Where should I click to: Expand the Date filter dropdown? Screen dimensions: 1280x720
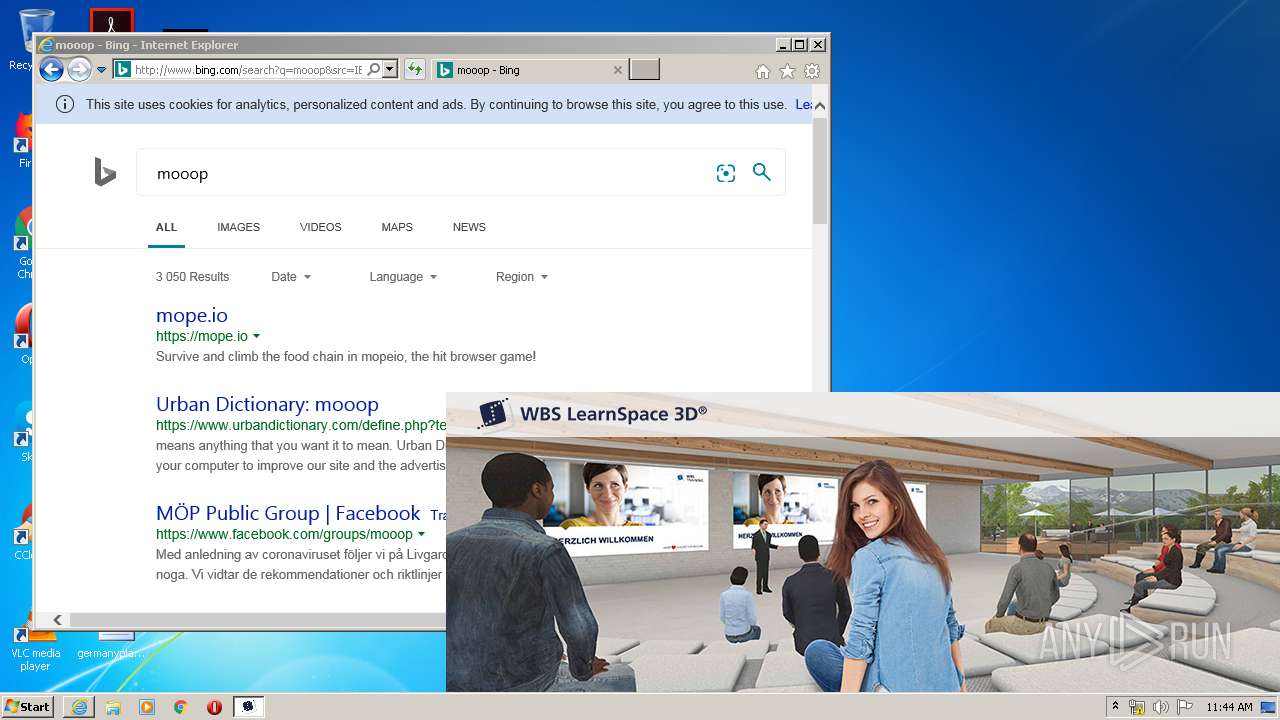point(291,277)
